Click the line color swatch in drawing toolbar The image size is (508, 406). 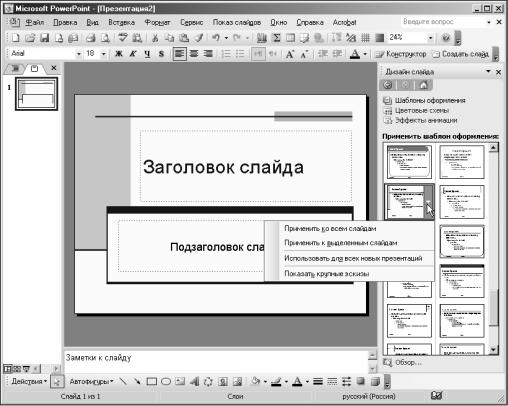pyautogui.click(x=276, y=381)
